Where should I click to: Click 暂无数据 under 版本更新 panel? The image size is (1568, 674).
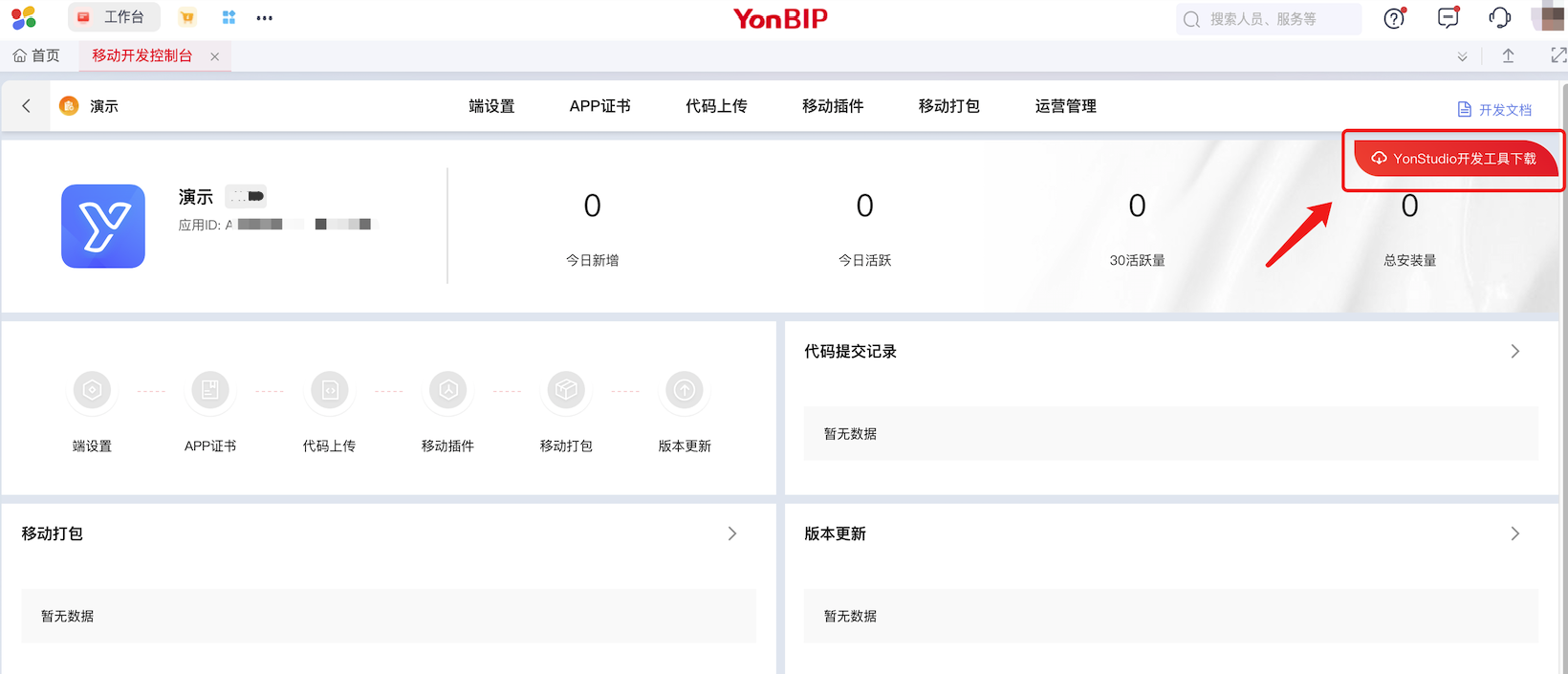[x=850, y=617]
